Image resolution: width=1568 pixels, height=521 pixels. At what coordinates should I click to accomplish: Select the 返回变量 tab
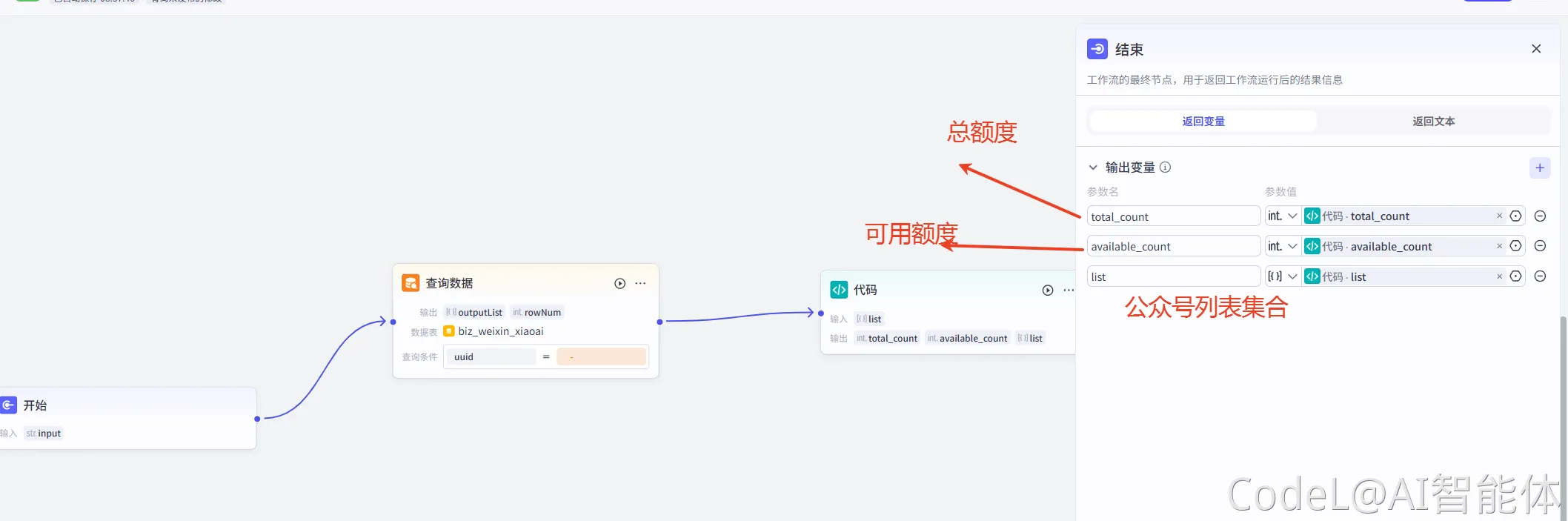pos(1203,121)
